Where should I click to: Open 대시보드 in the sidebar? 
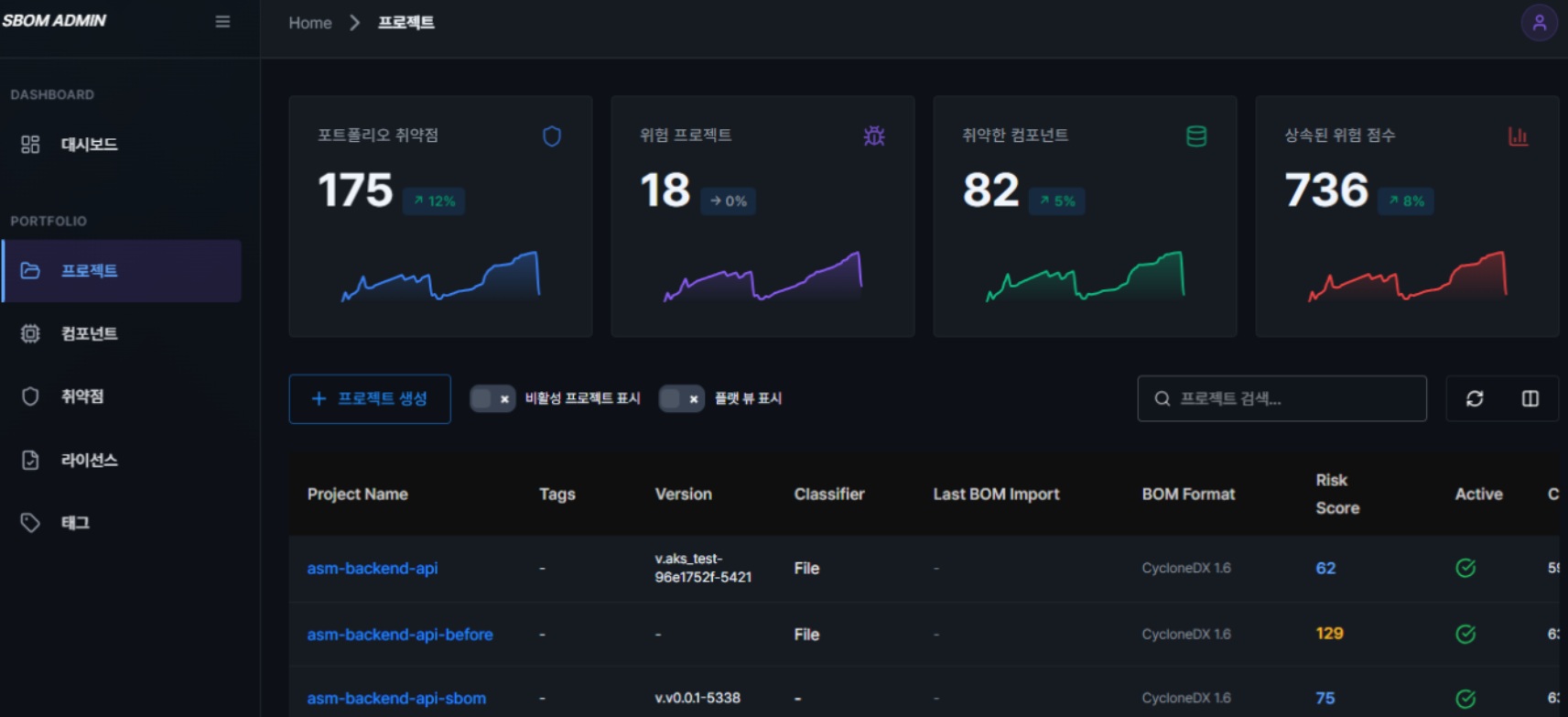(89, 144)
